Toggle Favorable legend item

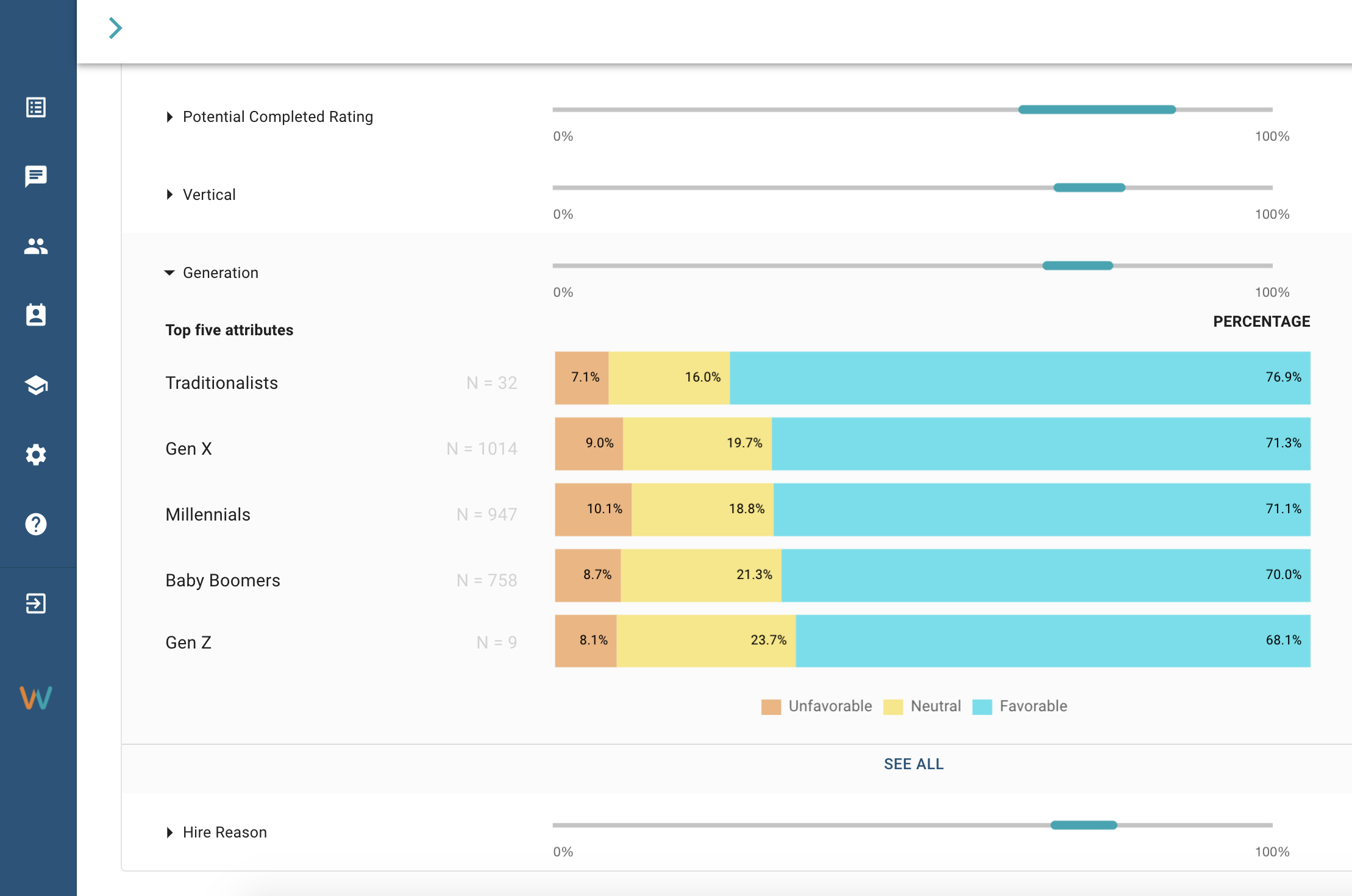point(1020,706)
